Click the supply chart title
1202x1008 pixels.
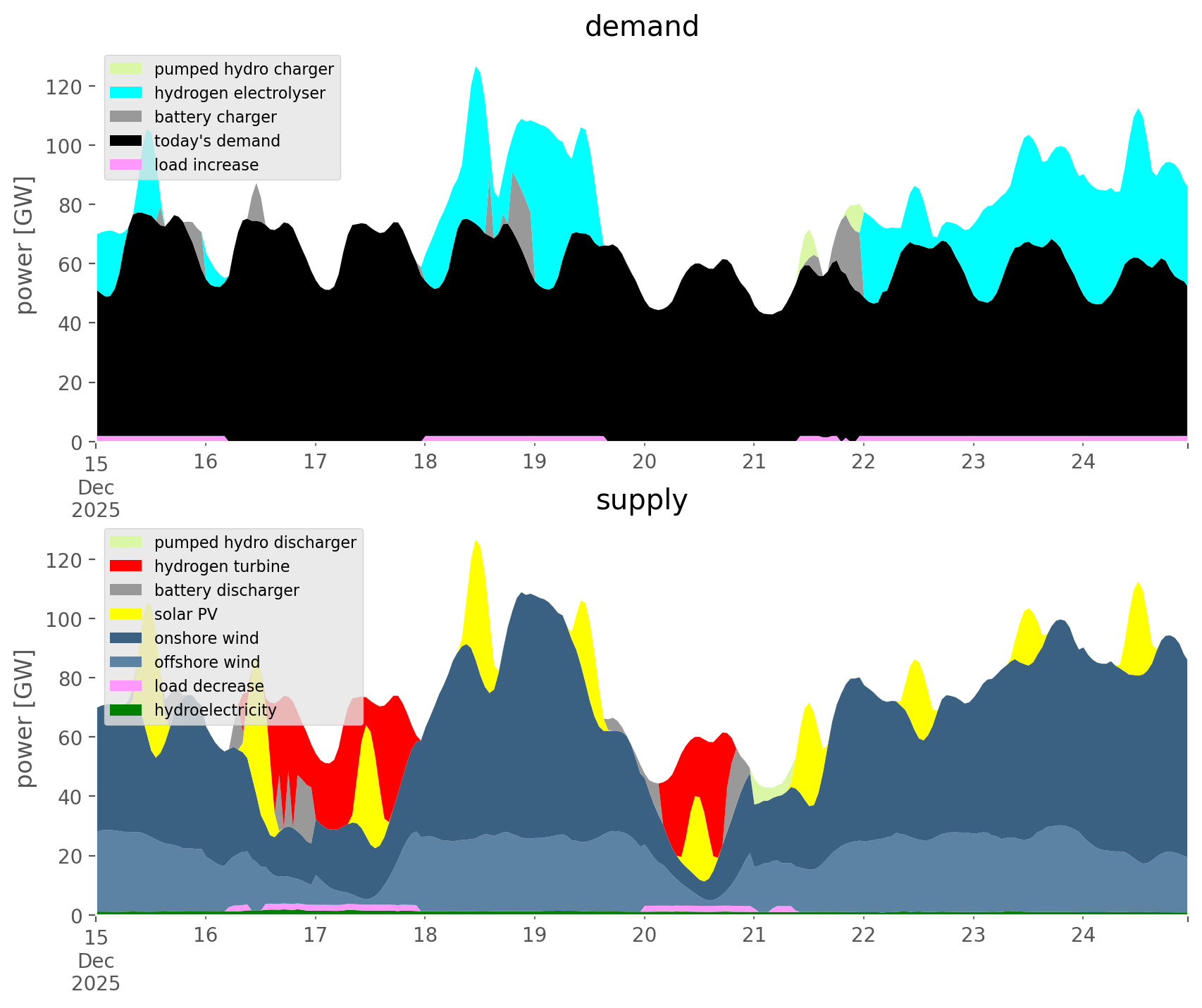pos(641,500)
